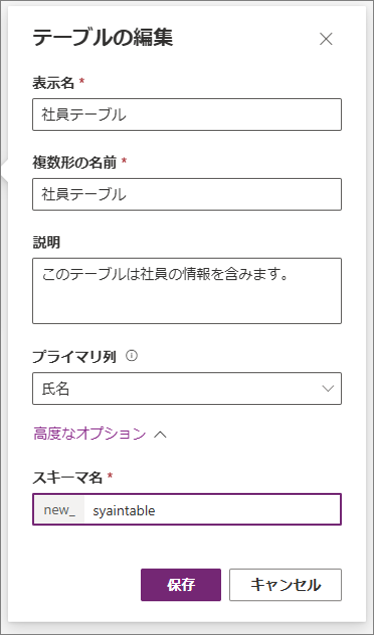Focus the 表示名 text field

(x=187, y=115)
